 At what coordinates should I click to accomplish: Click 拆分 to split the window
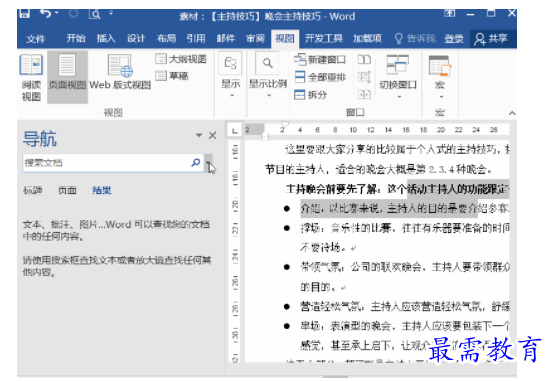(x=310, y=94)
